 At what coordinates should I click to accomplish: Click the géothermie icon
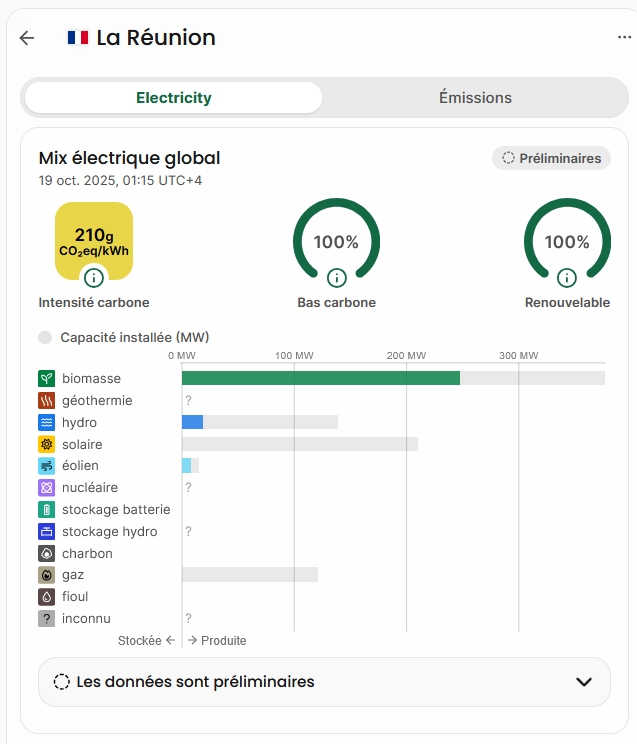click(x=46, y=401)
